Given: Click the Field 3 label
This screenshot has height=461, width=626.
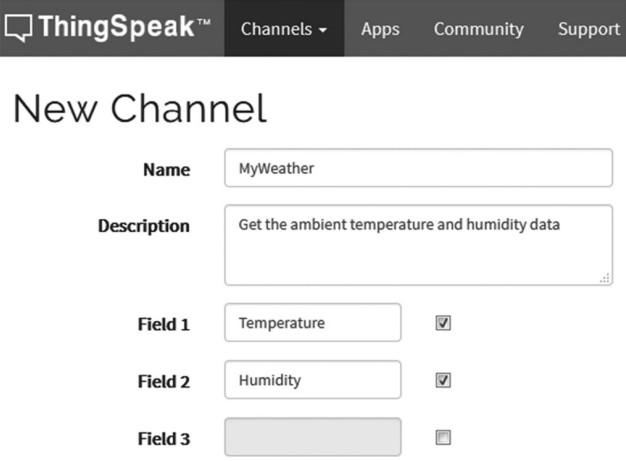Looking at the screenshot, I should (163, 438).
